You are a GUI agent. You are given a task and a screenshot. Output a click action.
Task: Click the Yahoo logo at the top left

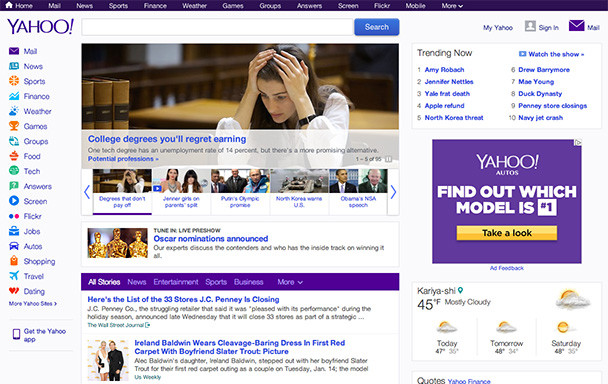[40, 27]
